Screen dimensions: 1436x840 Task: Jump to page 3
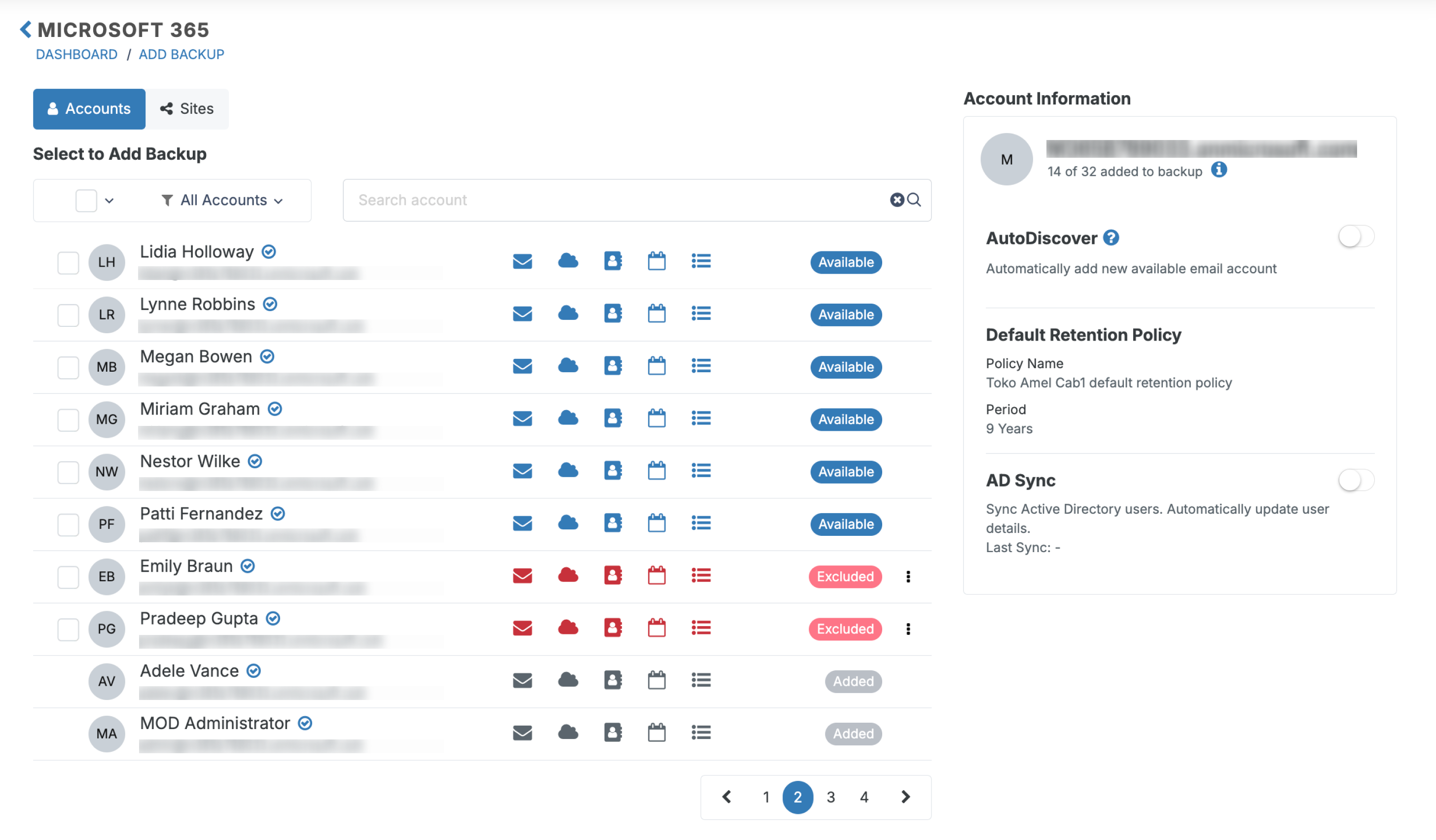pyautogui.click(x=831, y=797)
